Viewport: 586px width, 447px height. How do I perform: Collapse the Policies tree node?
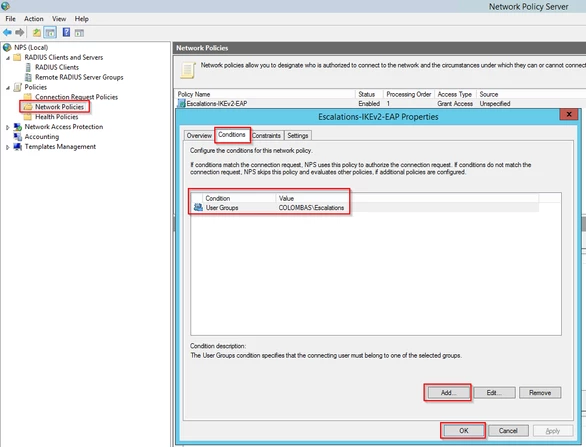(8, 88)
